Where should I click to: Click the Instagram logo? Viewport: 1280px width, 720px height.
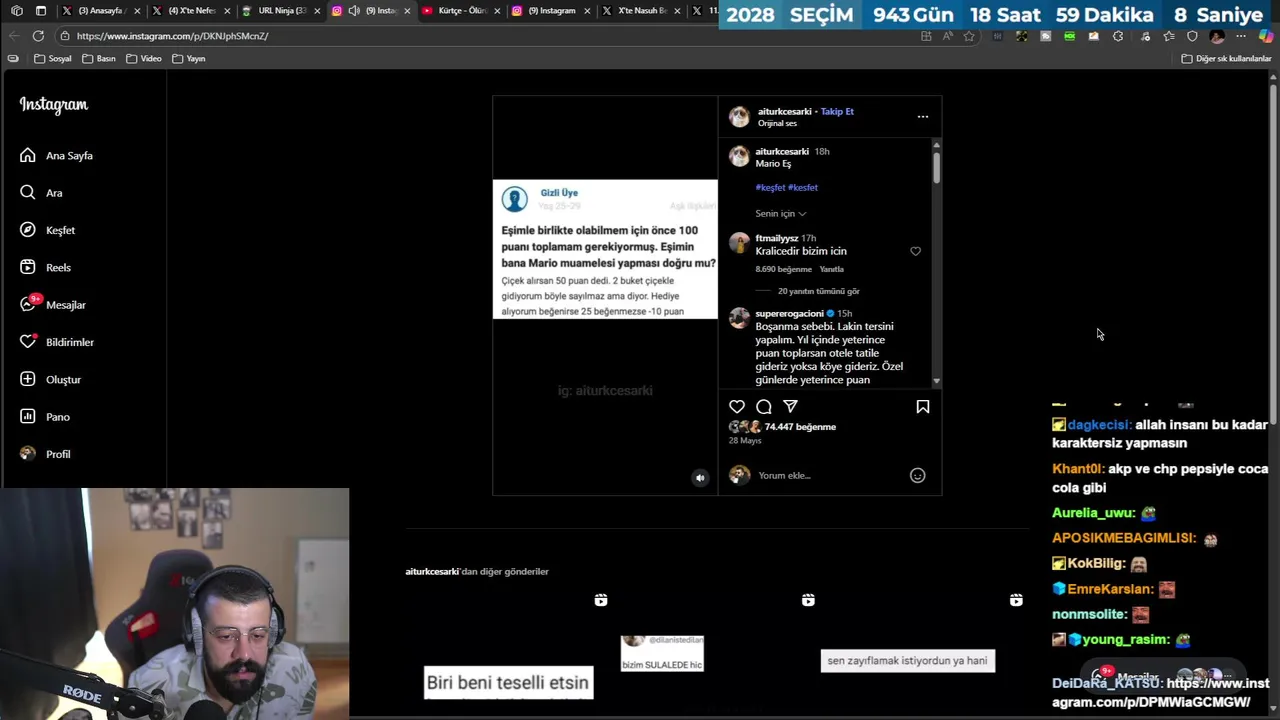click(53, 105)
